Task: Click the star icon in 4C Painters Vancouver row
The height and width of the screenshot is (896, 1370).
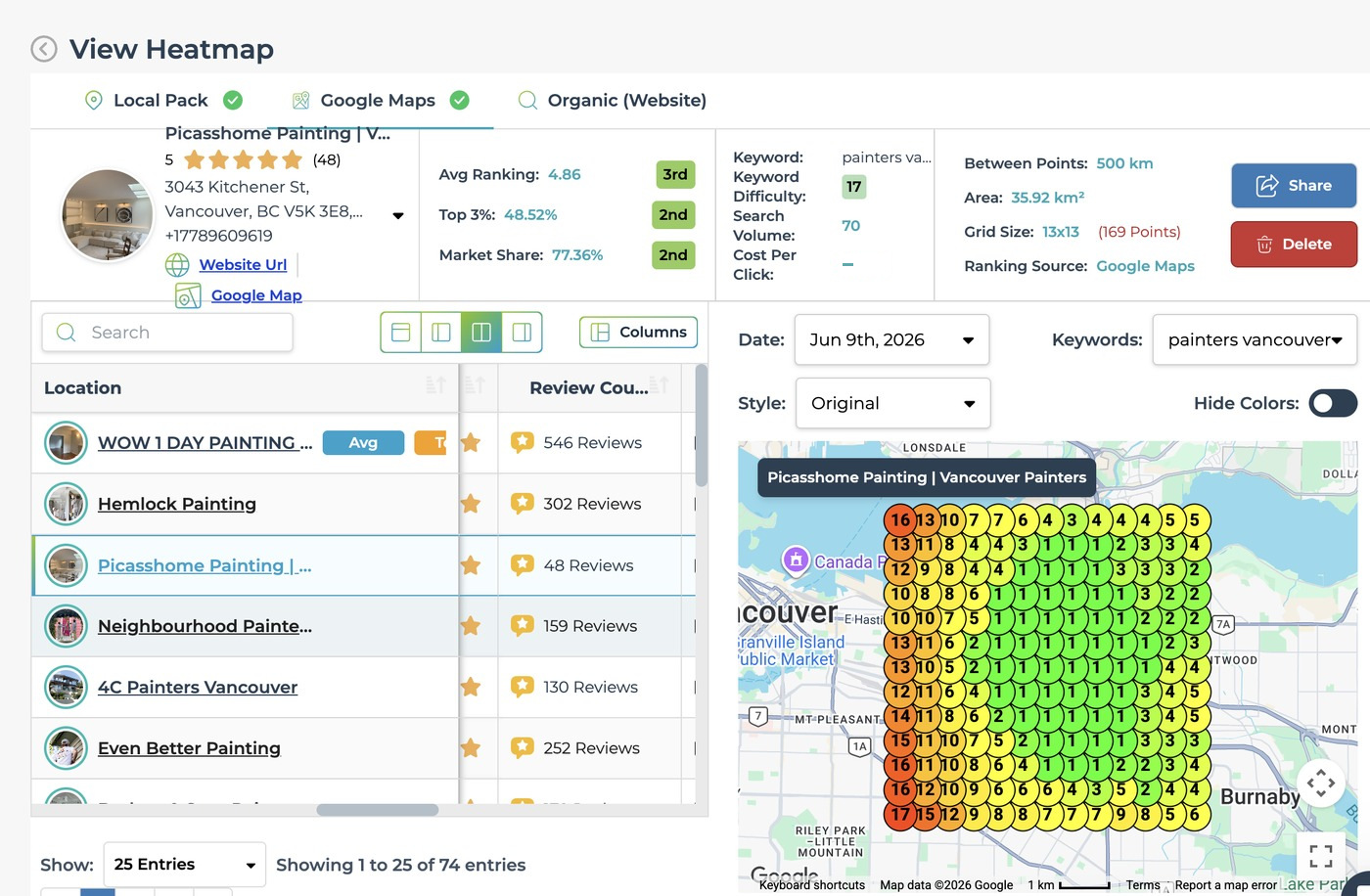Action: (471, 688)
